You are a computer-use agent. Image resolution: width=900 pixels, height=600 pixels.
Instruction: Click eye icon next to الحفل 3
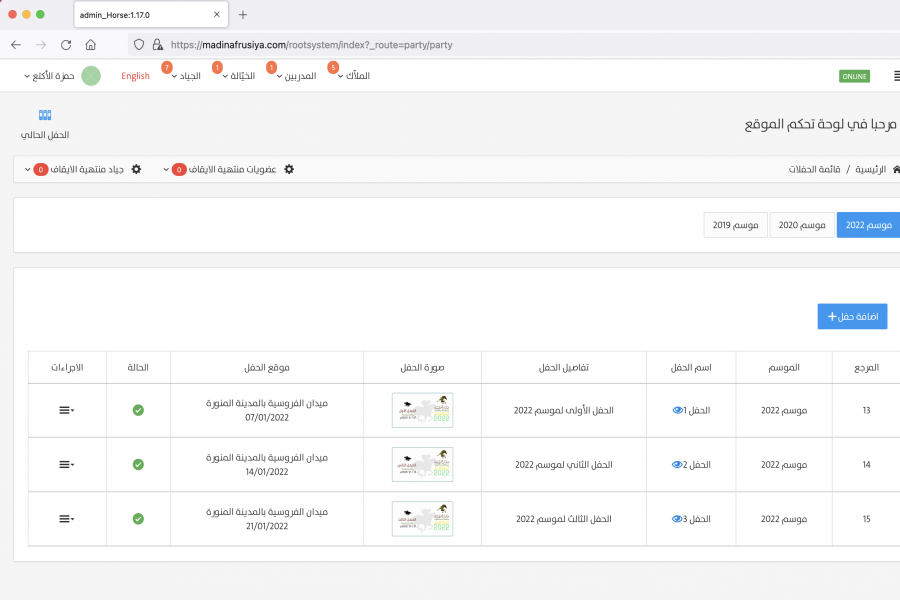click(677, 519)
